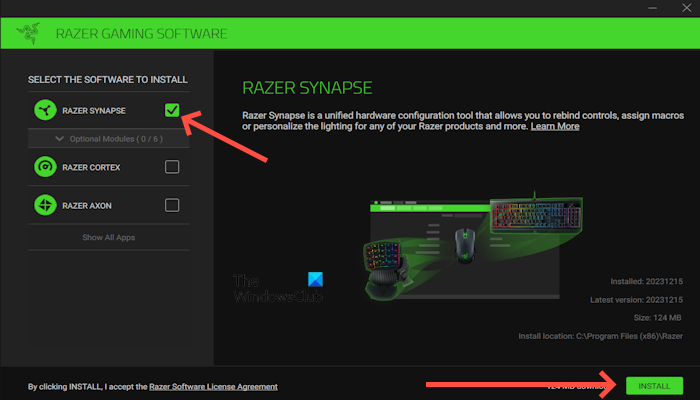Click the Razer devices preview illustration
The image size is (700, 400).
pos(473,246)
